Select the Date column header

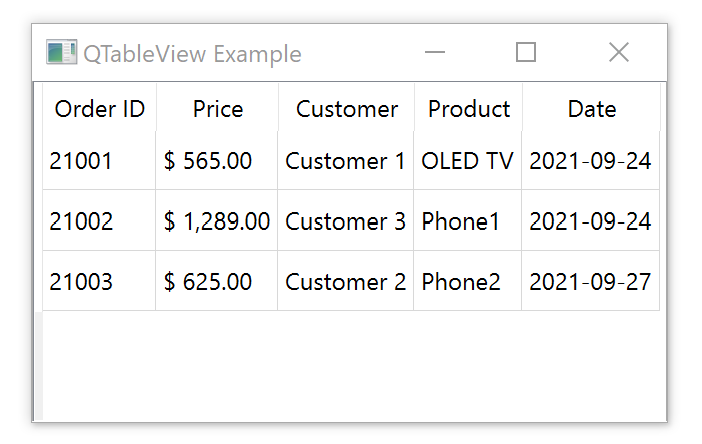591,108
